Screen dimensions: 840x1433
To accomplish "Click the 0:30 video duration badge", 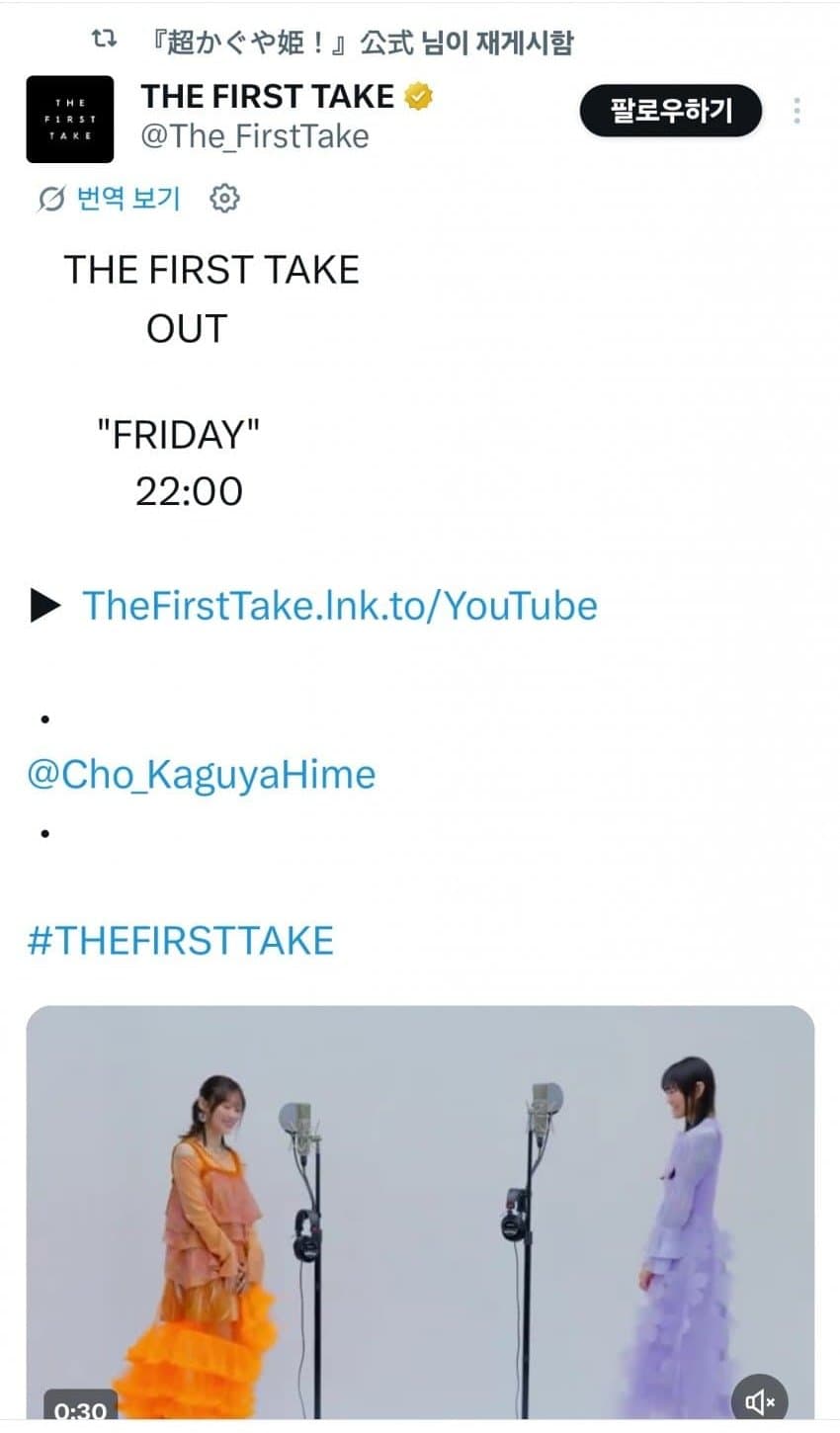I will (x=80, y=1409).
